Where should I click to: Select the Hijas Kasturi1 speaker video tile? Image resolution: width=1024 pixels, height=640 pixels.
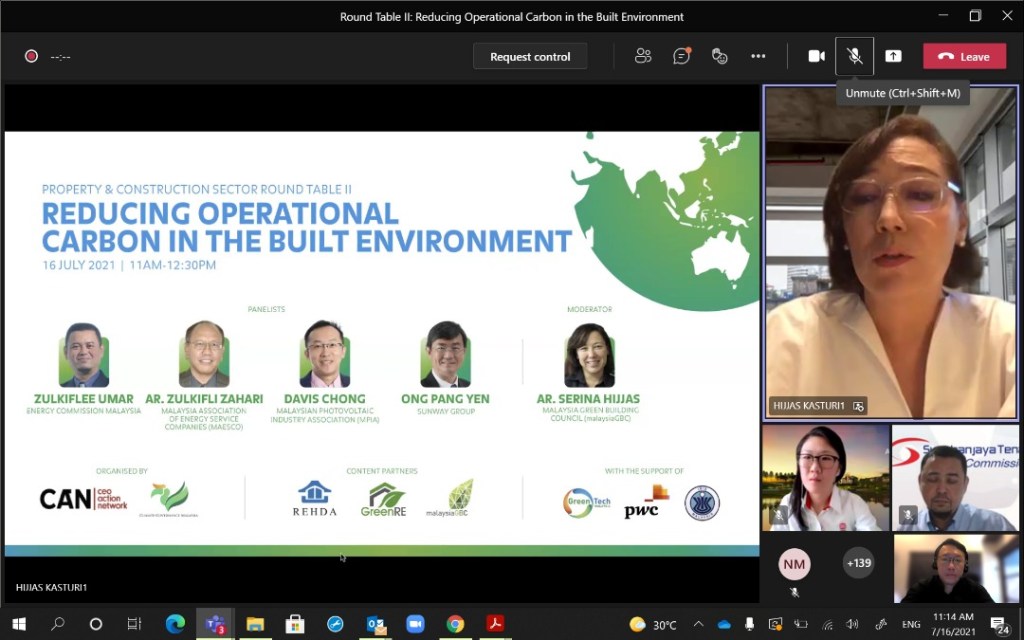click(x=891, y=250)
